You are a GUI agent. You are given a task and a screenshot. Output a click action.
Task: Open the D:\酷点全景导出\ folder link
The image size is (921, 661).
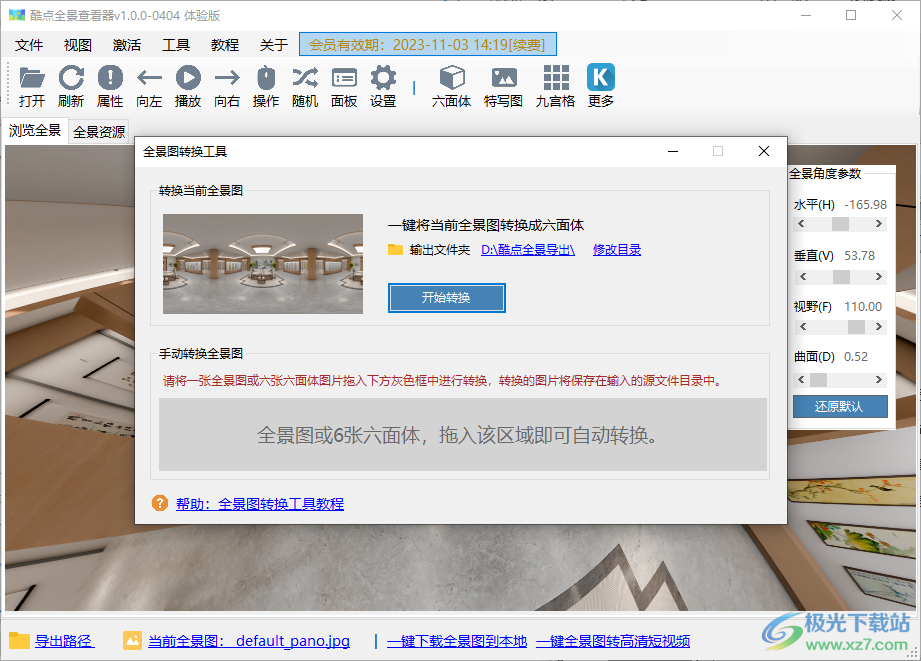tap(528, 250)
